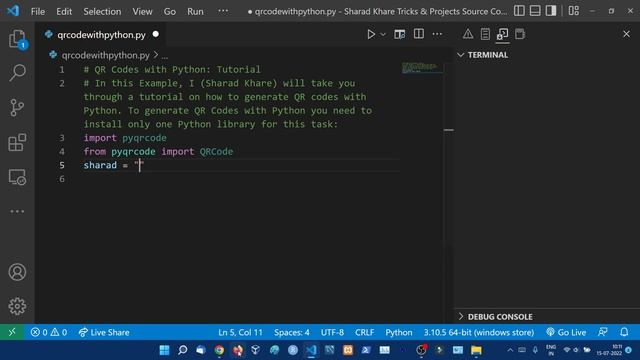The height and width of the screenshot is (360, 640).
Task: Open the taskbar clock and date
Action: coord(609,350)
